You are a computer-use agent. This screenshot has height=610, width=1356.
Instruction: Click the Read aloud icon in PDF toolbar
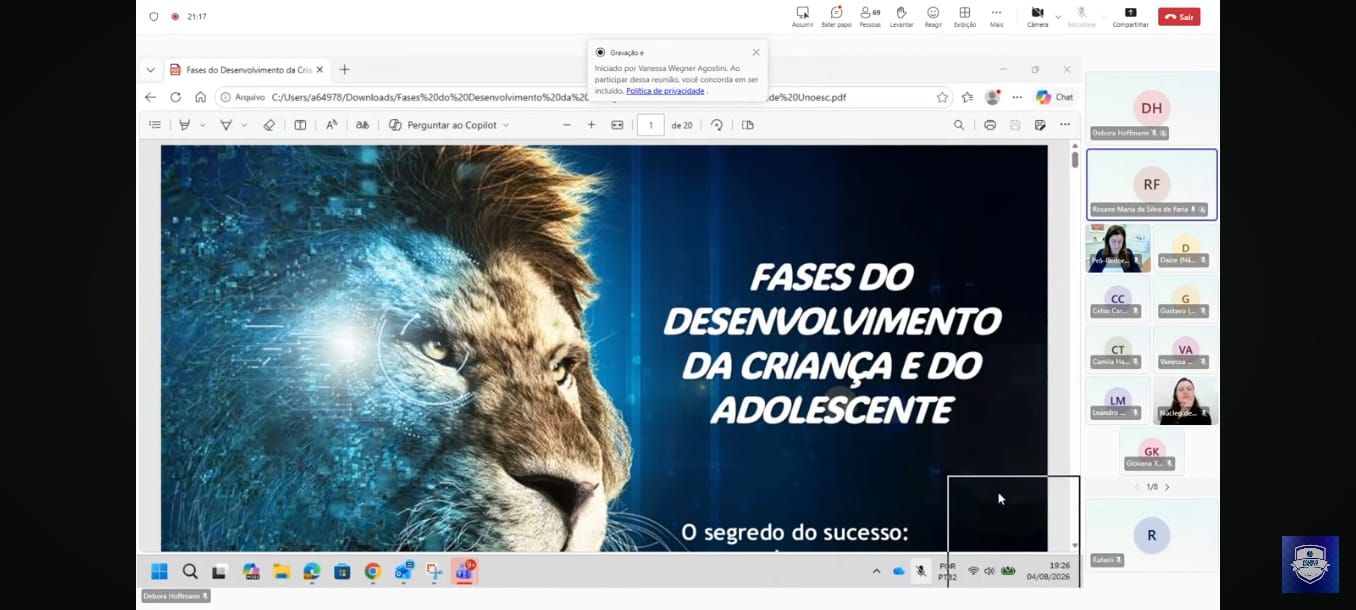pyautogui.click(x=331, y=125)
